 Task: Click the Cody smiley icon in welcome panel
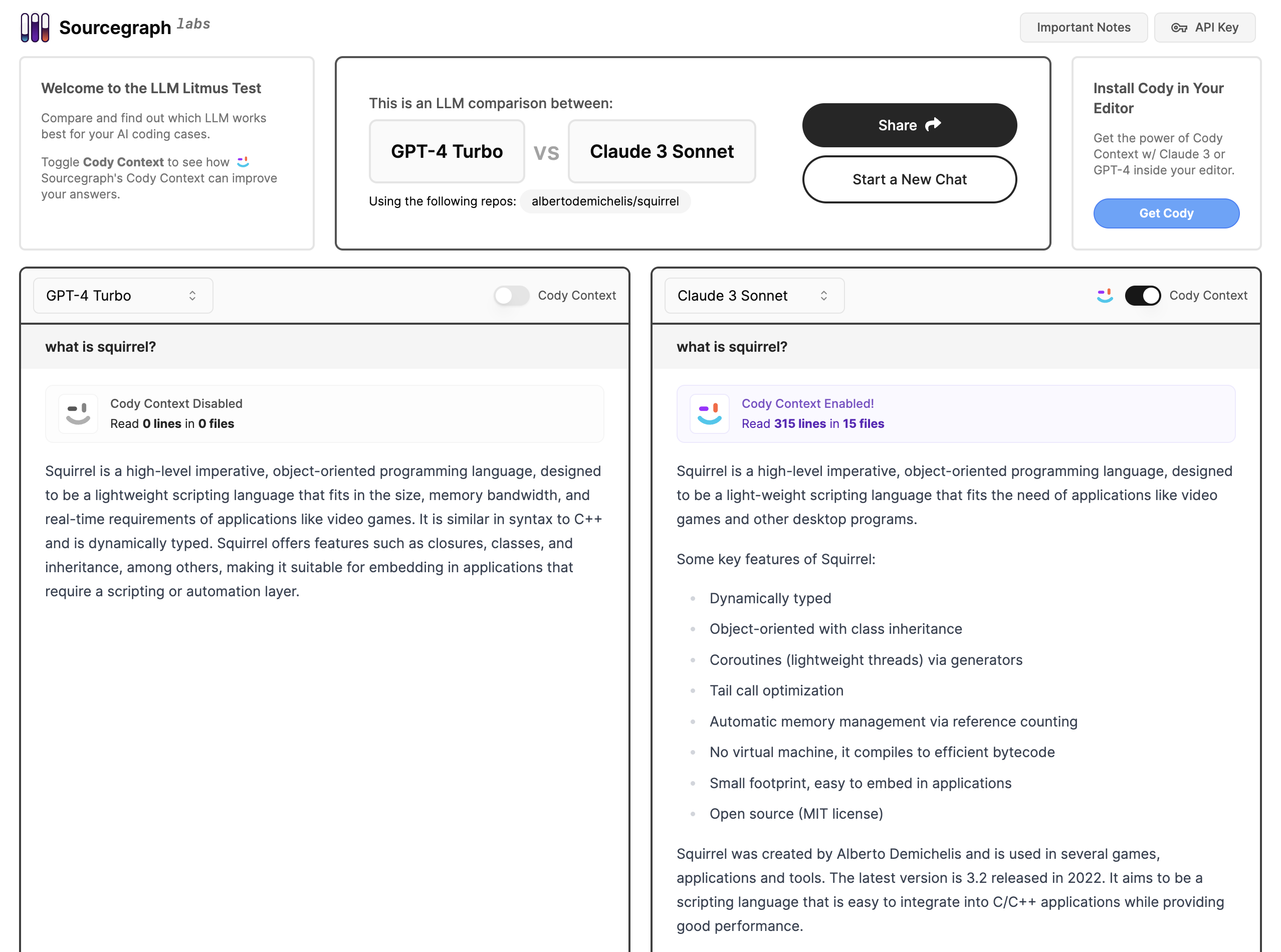(243, 162)
